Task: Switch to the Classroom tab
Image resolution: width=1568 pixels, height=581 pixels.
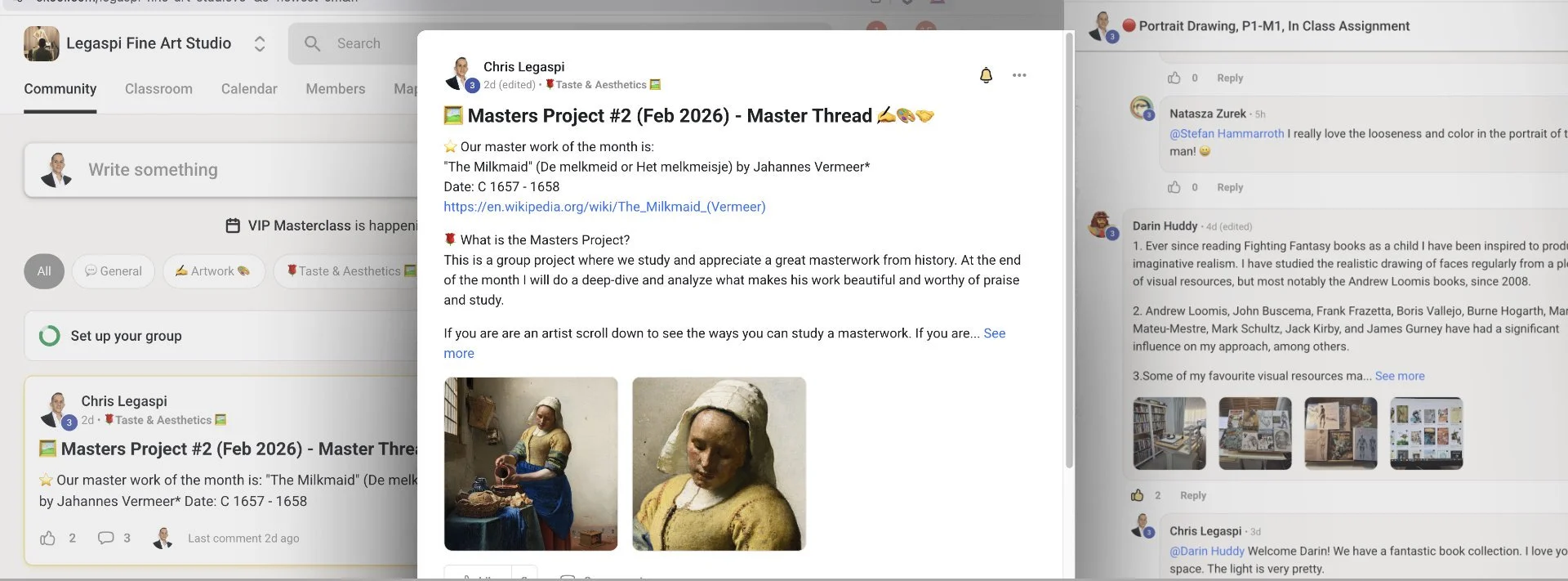Action: pyautogui.click(x=158, y=89)
